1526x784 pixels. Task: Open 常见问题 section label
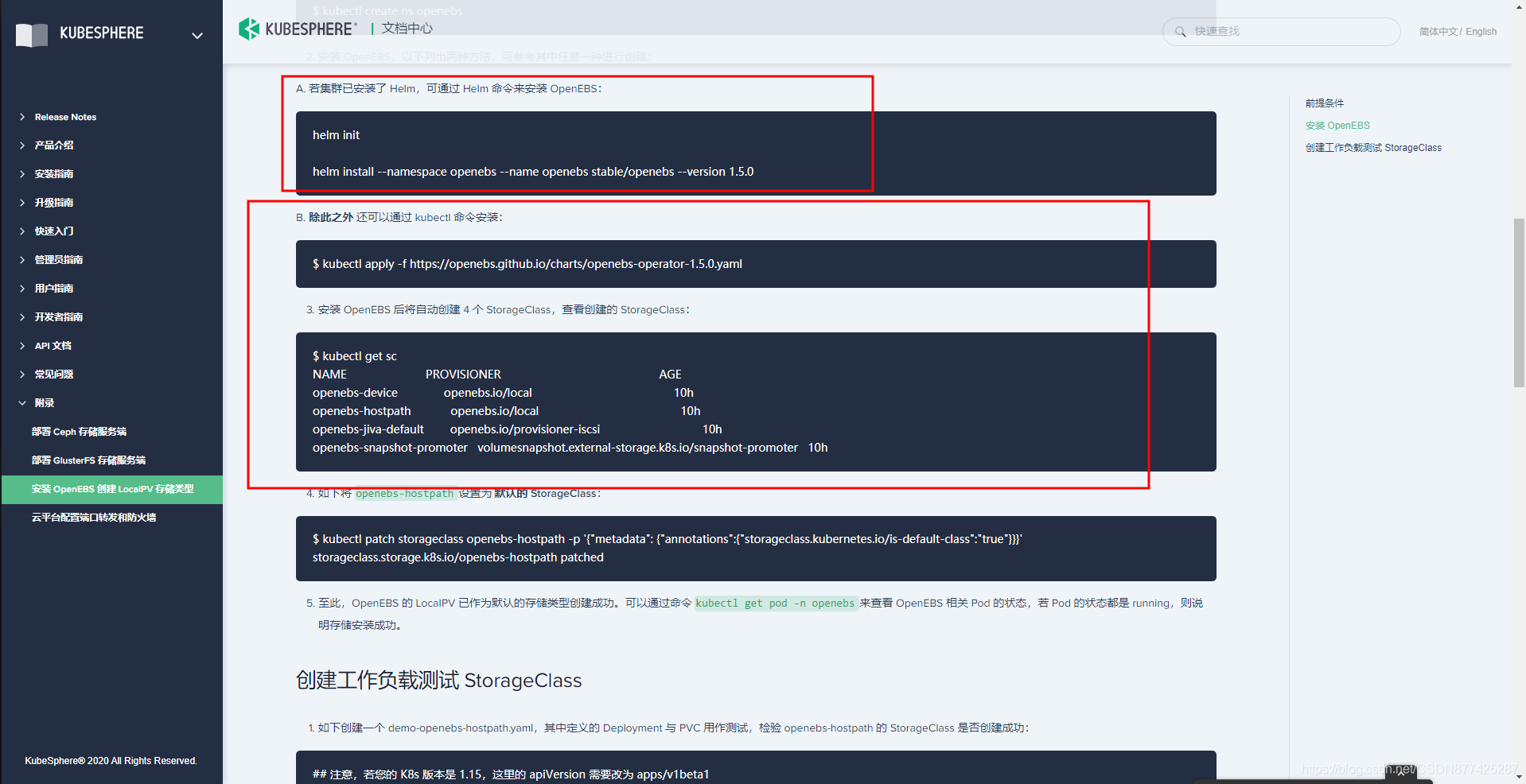point(54,375)
